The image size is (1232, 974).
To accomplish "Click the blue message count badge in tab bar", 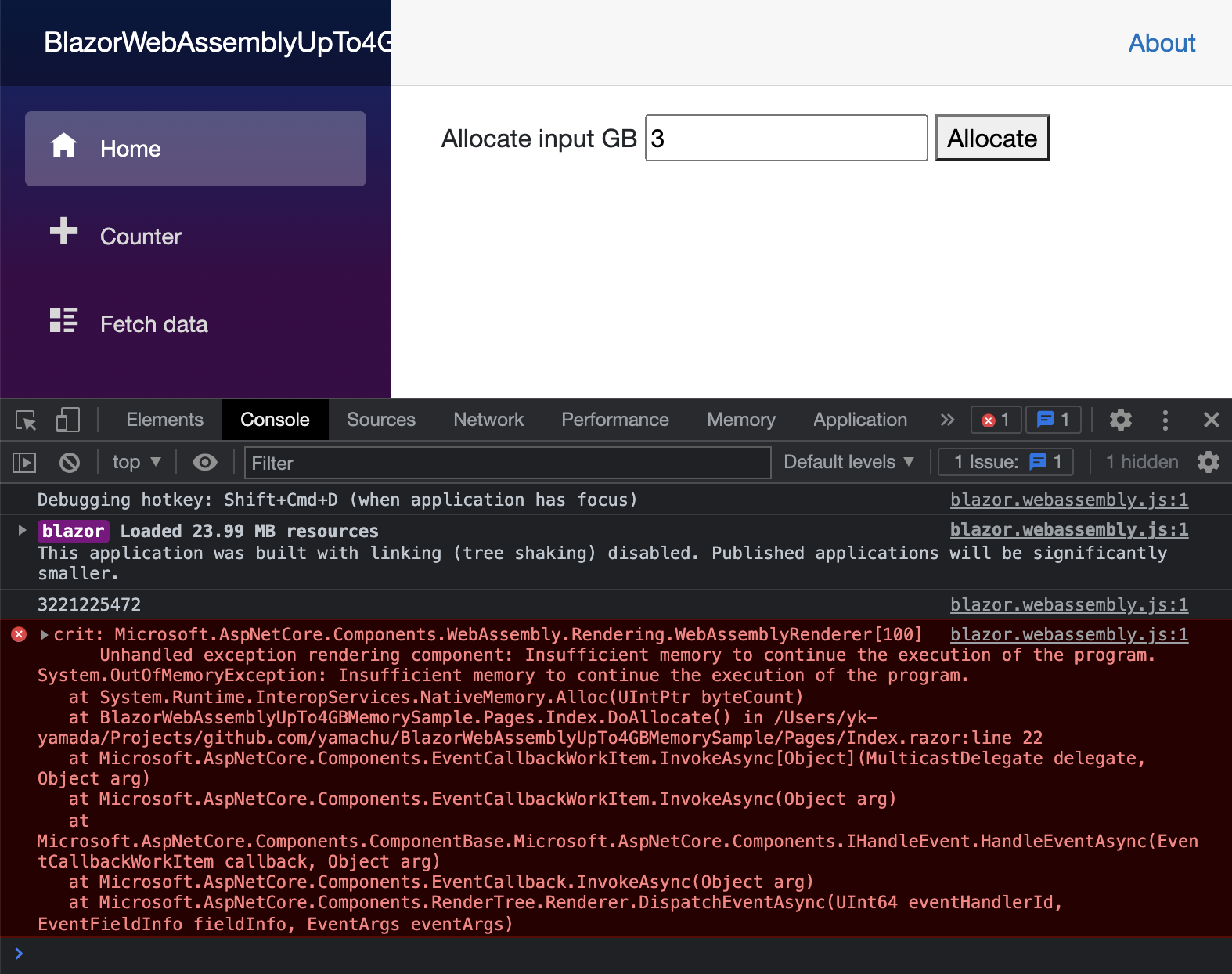I will 1054,420.
